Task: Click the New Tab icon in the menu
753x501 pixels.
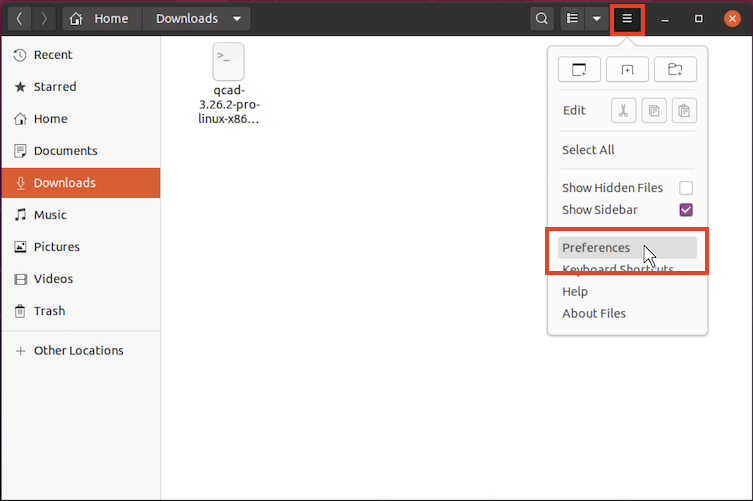Action: 627,69
